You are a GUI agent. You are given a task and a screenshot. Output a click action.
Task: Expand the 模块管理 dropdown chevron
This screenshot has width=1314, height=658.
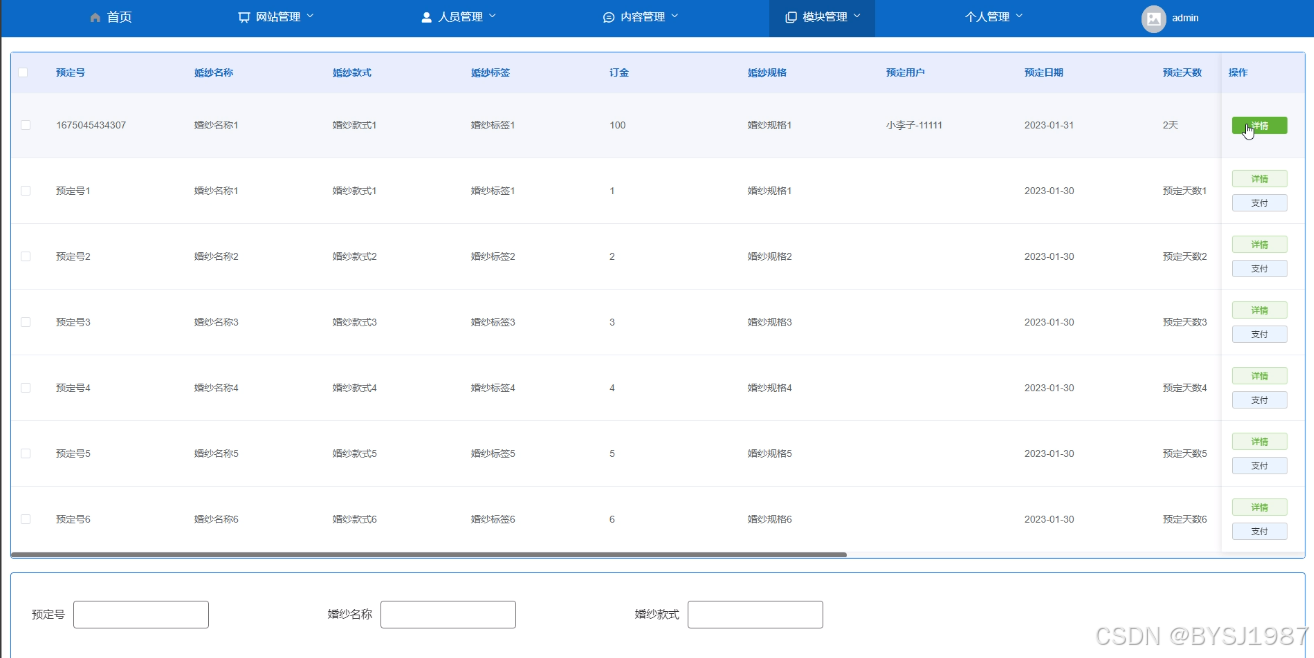[x=857, y=16]
